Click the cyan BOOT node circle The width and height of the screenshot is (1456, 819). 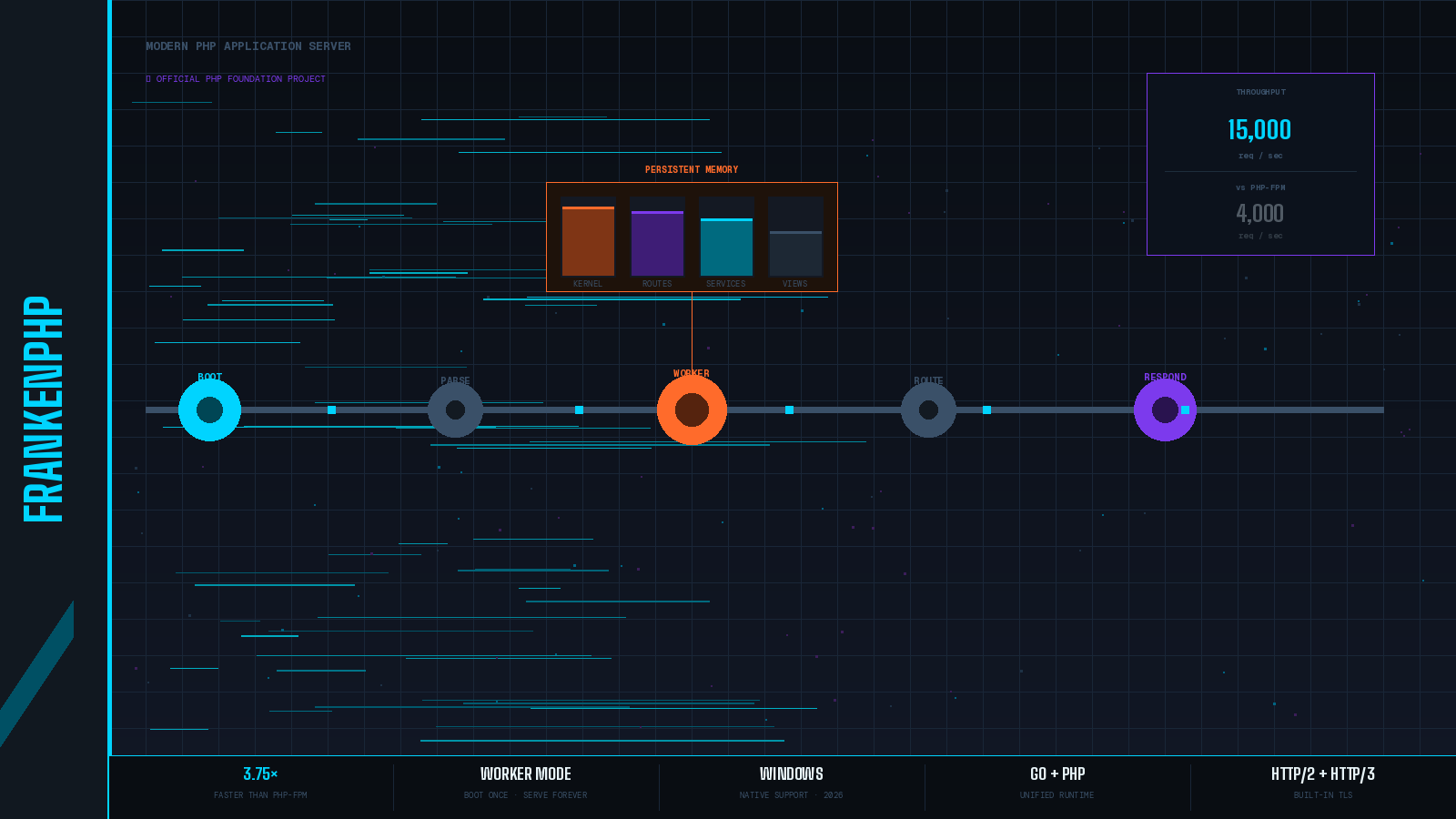point(209,409)
